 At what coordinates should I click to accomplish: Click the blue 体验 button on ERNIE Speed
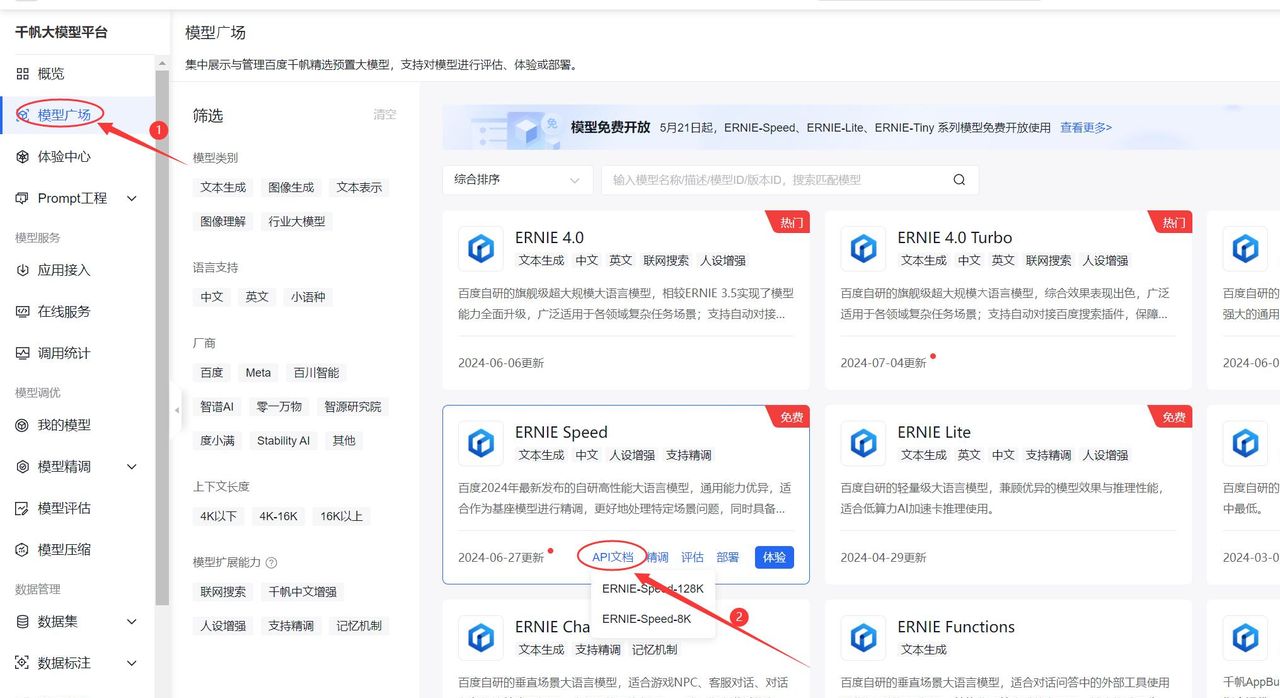774,558
